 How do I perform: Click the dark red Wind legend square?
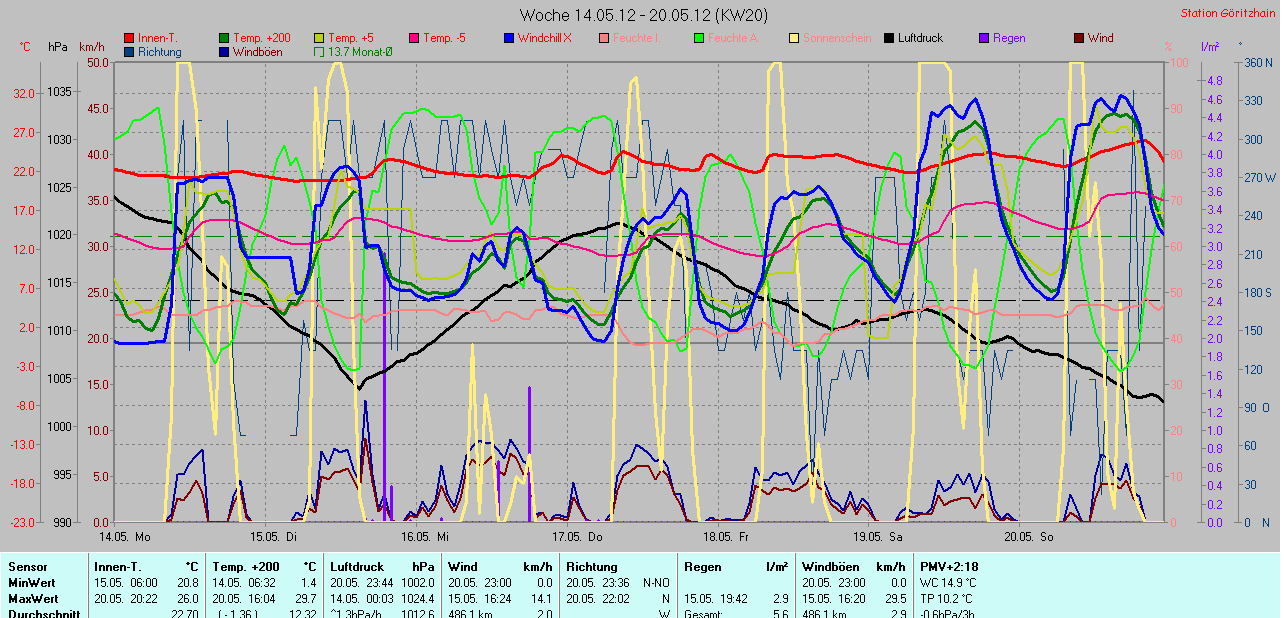point(1079,38)
